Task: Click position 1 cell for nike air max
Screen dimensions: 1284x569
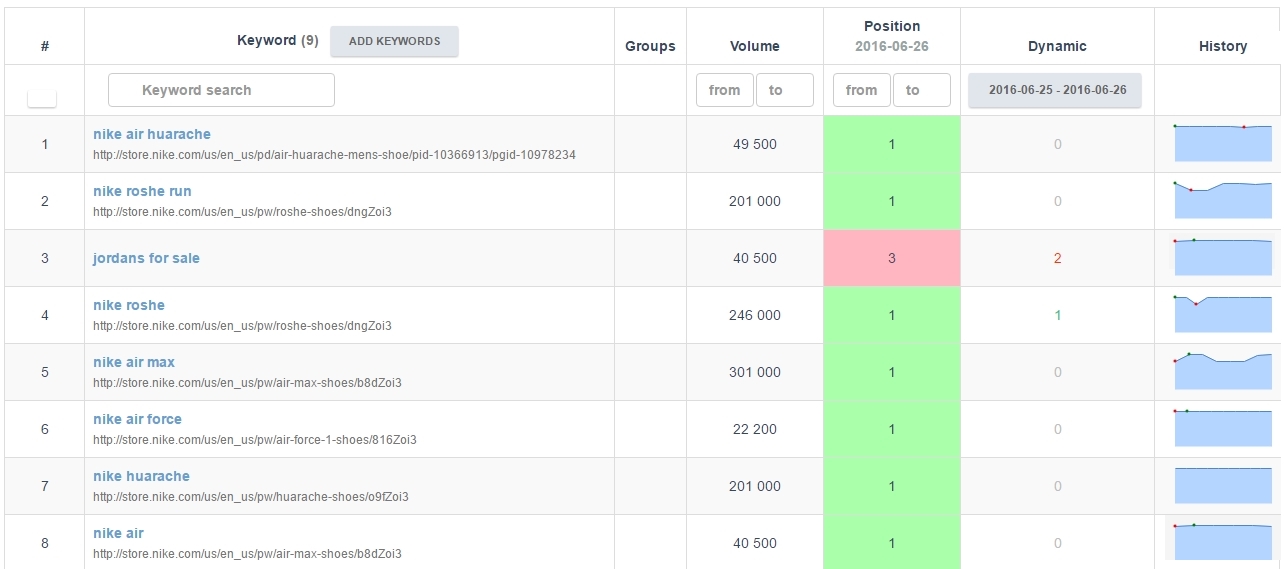Action: click(x=892, y=372)
